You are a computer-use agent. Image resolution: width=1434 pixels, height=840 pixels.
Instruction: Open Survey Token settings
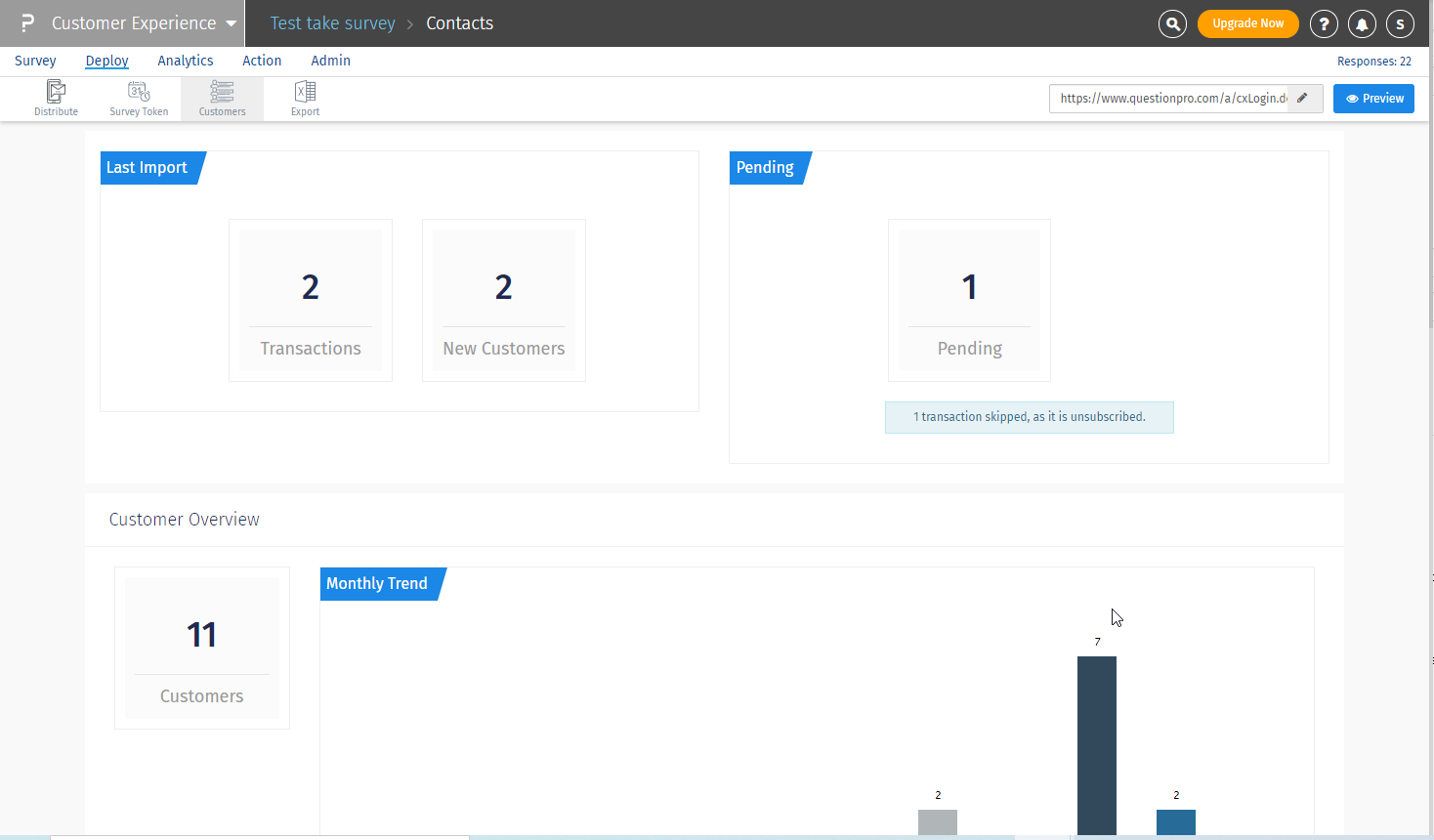139,99
